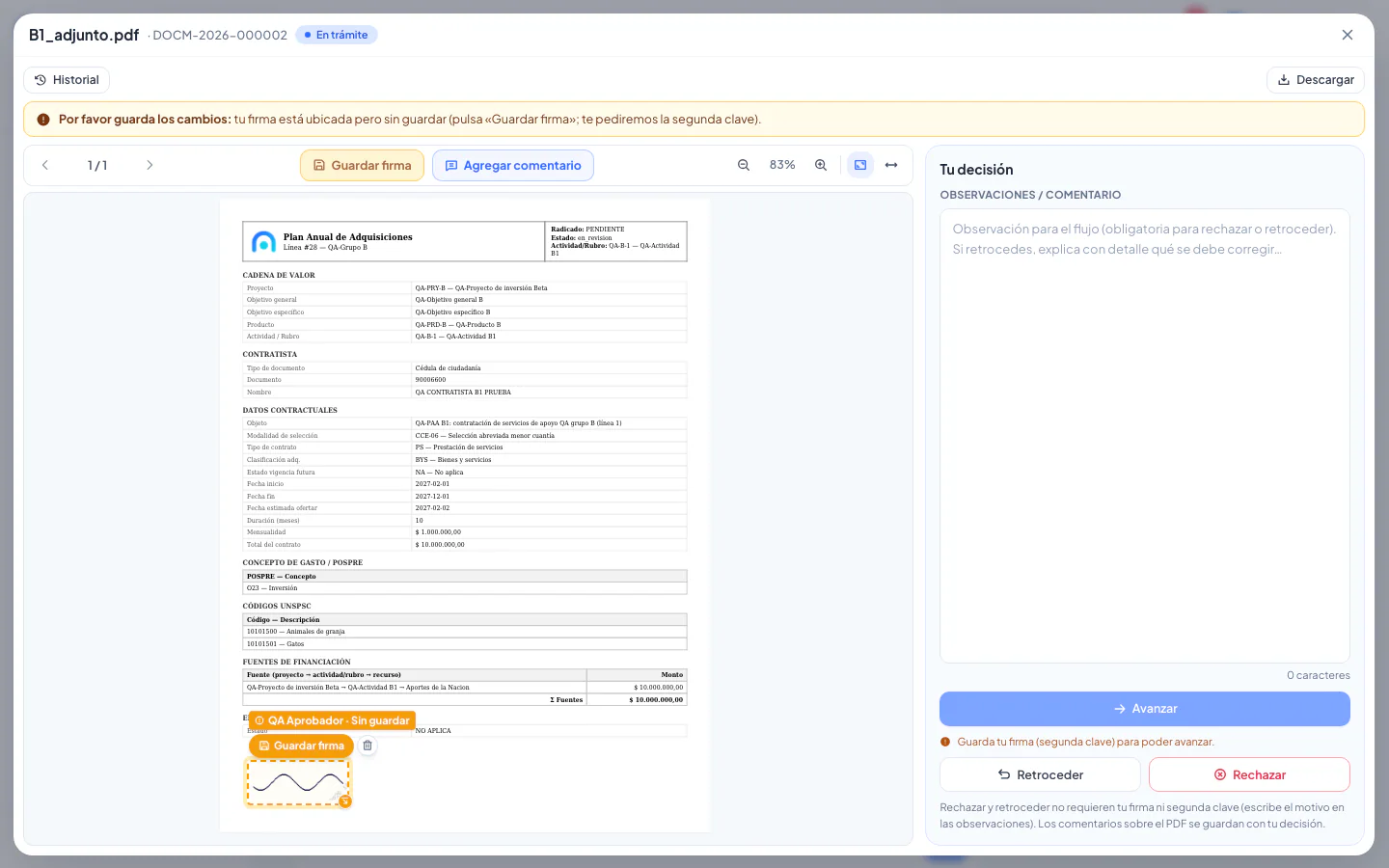
Task: Click the 10101500 — Animales de granja row
Action: [465, 632]
